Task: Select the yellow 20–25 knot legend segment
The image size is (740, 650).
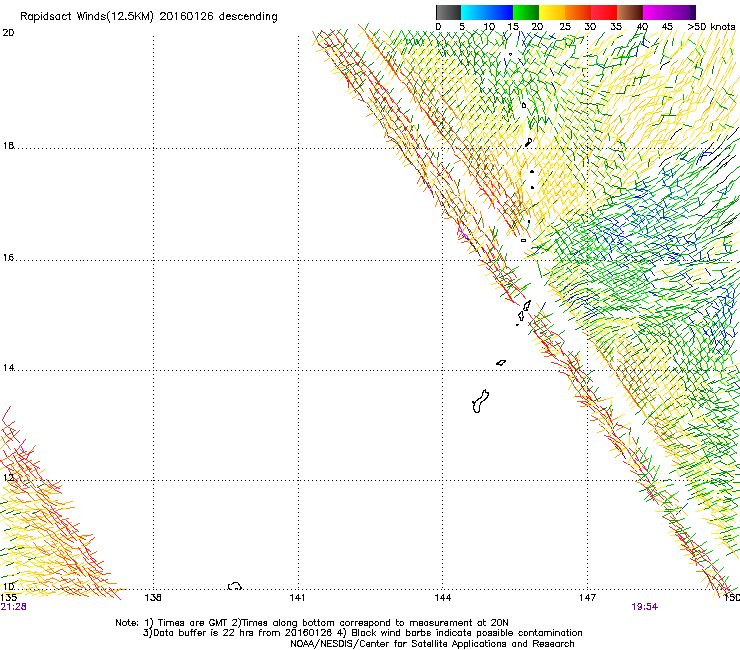Action: click(x=552, y=12)
